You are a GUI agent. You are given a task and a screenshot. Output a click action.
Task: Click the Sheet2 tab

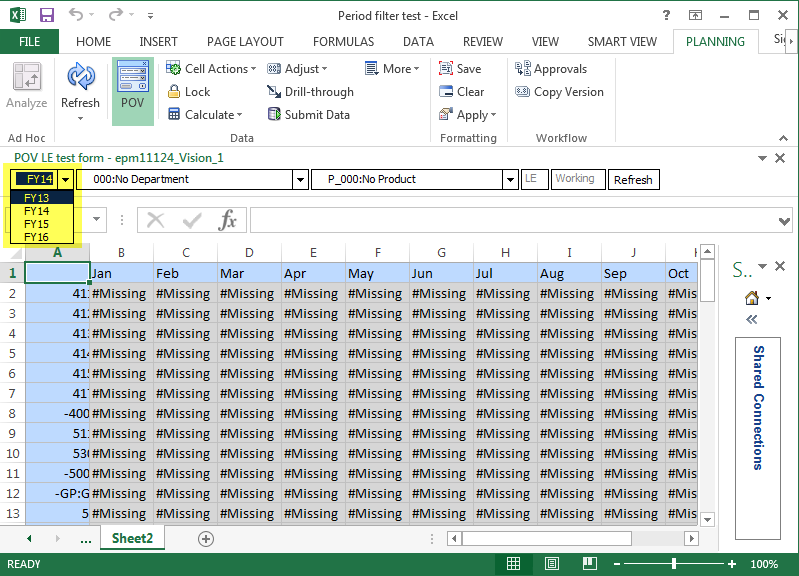132,538
